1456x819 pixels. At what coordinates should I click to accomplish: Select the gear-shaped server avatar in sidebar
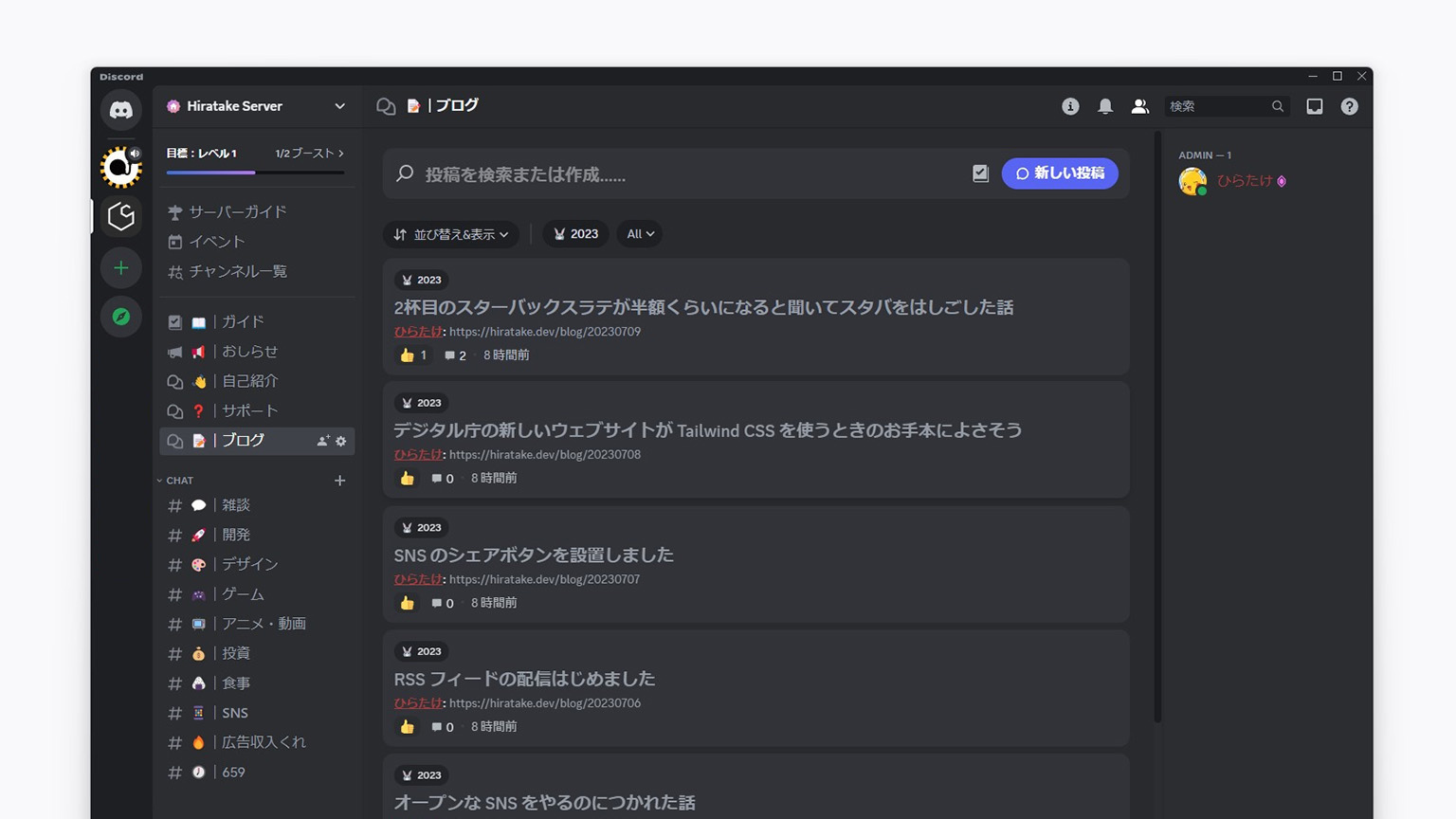click(120, 167)
